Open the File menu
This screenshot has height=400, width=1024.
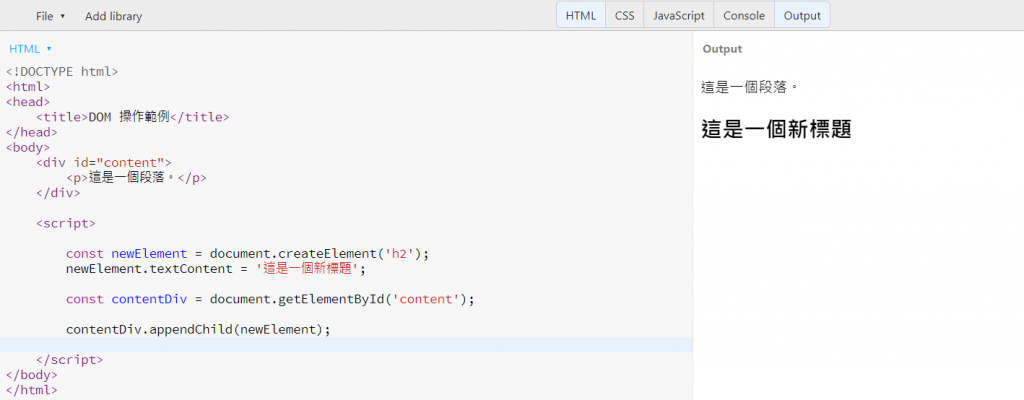click(50, 16)
